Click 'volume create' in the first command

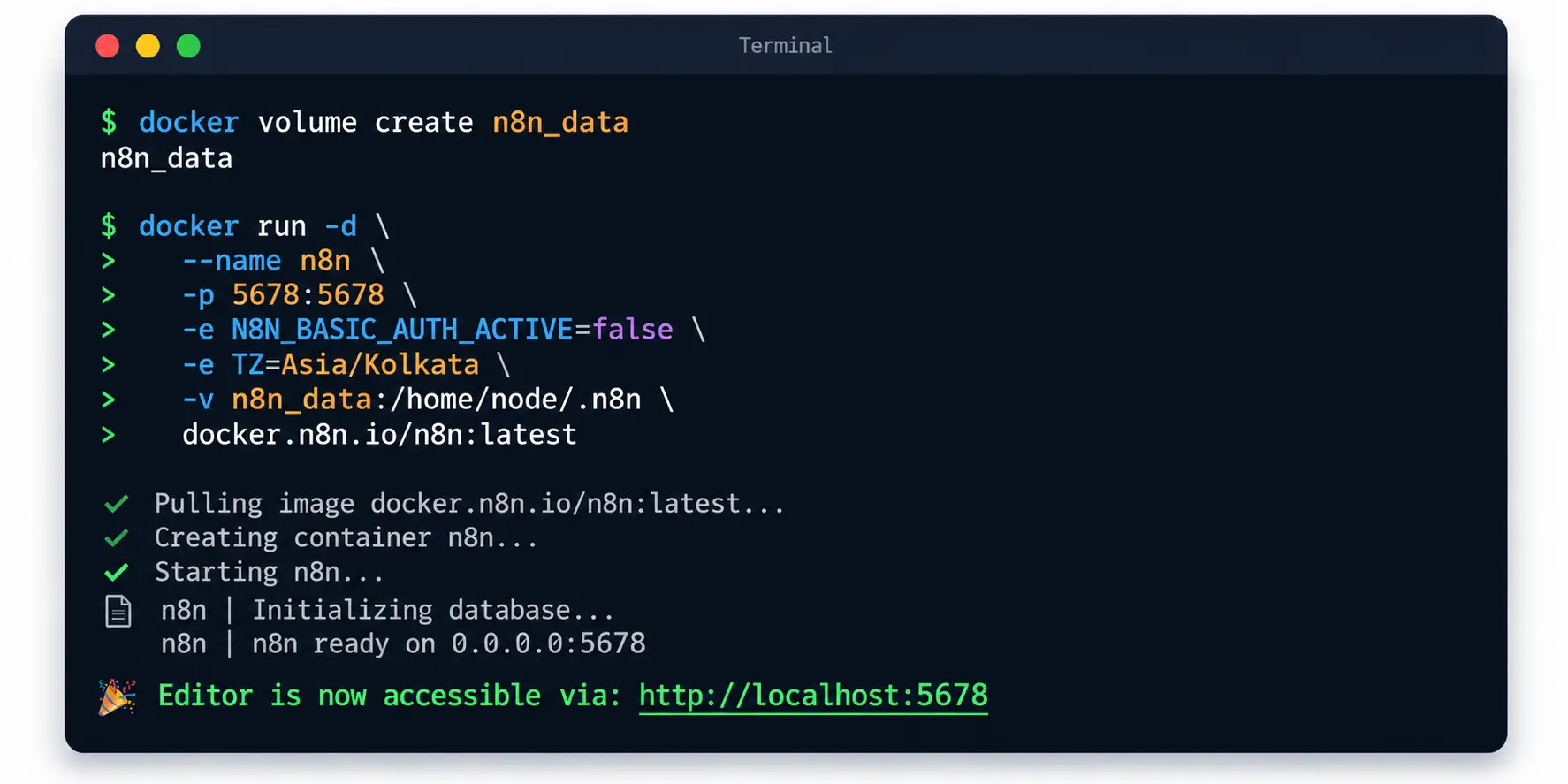pyautogui.click(x=366, y=122)
